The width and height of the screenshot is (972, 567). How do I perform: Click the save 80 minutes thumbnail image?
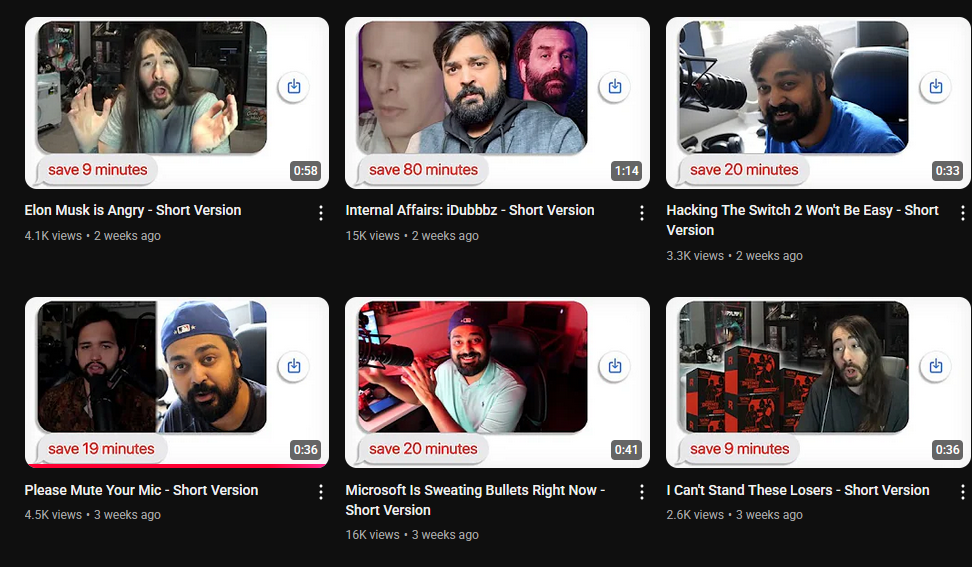(x=497, y=103)
